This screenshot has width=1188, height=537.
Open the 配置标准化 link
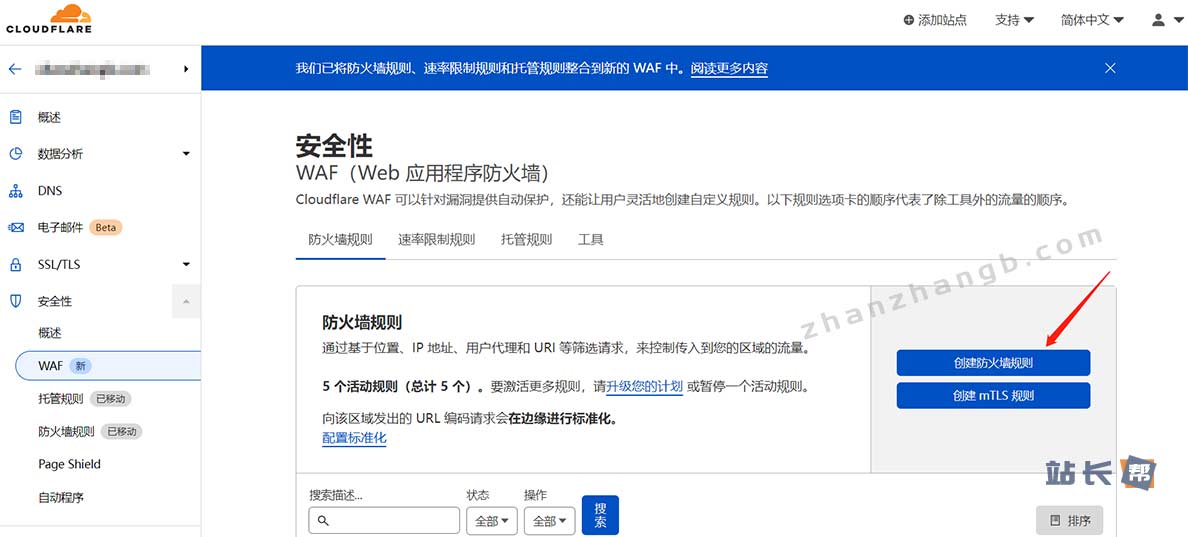click(x=354, y=439)
